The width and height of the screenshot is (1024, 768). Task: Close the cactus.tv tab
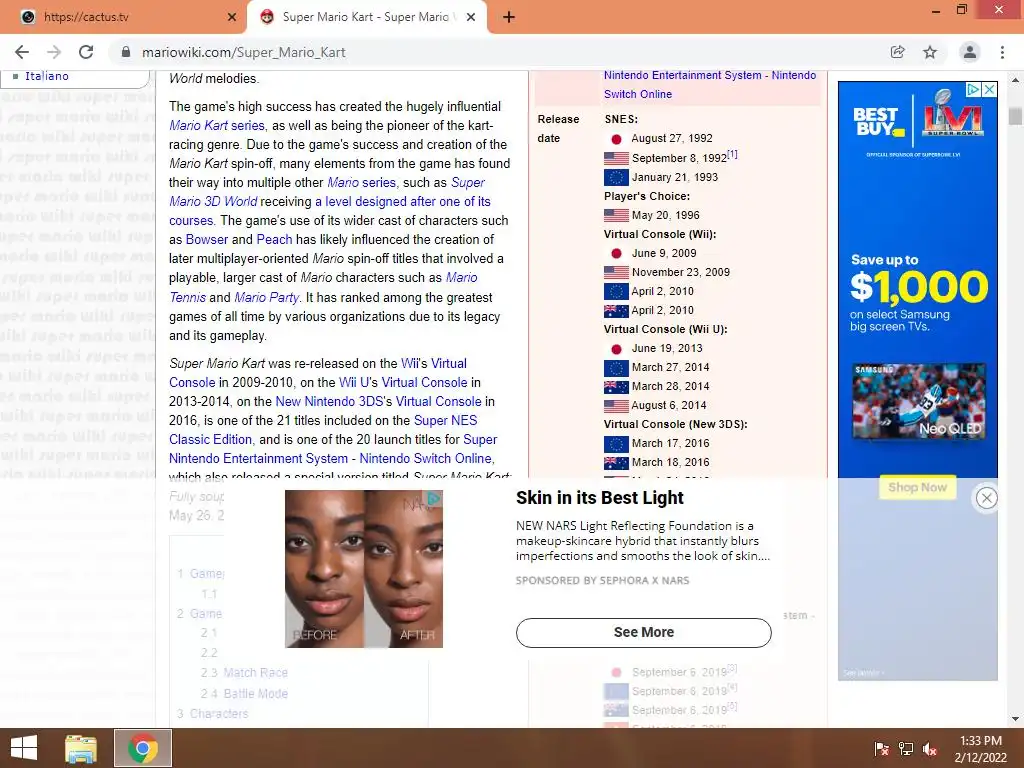tap(232, 18)
